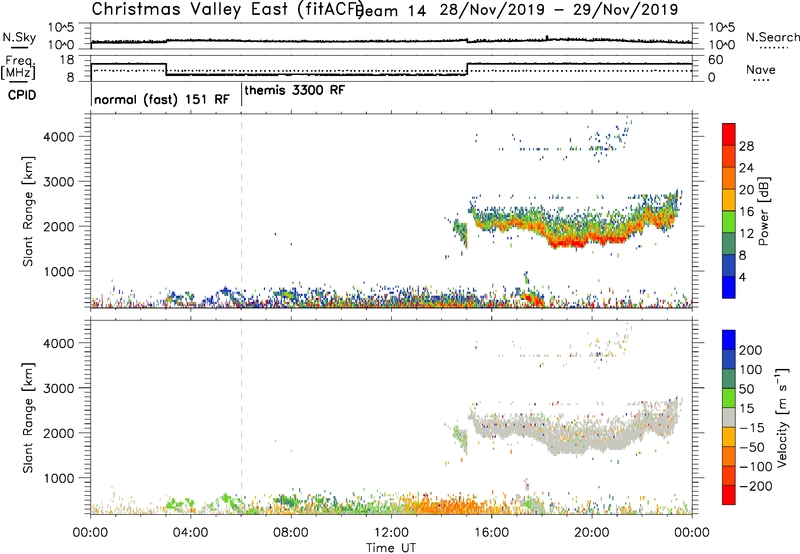Click the "28/Nov/2019" start date text
The height and width of the screenshot is (554, 800).
pos(493,9)
